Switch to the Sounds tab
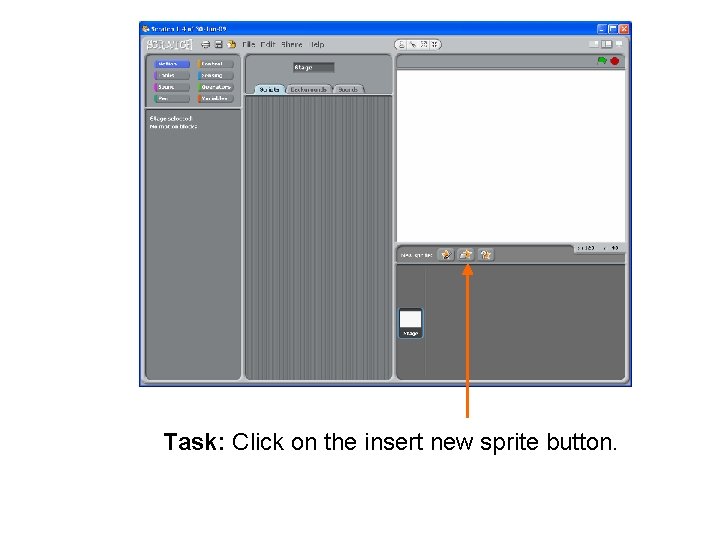720x540 pixels. click(x=349, y=90)
